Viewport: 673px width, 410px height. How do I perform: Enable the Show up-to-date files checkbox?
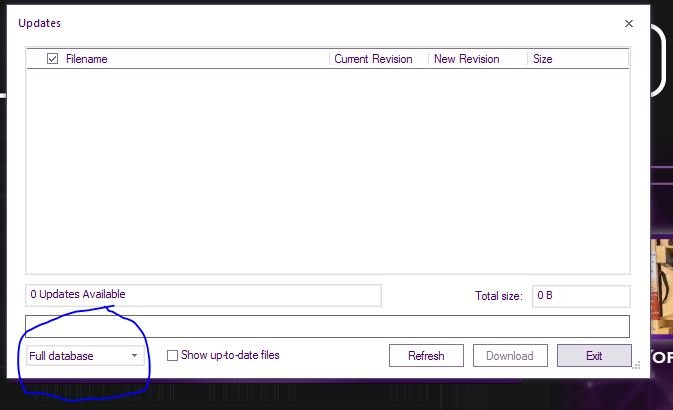click(172, 355)
